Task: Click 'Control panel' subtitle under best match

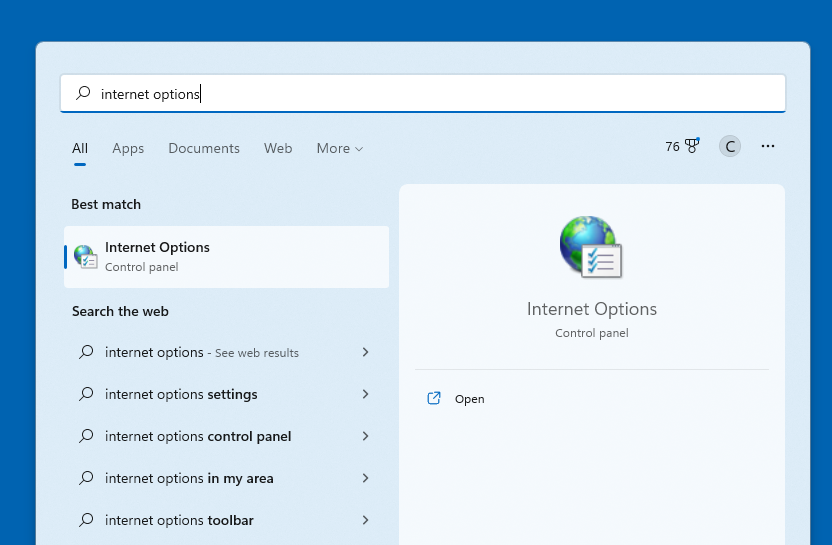Action: click(142, 267)
